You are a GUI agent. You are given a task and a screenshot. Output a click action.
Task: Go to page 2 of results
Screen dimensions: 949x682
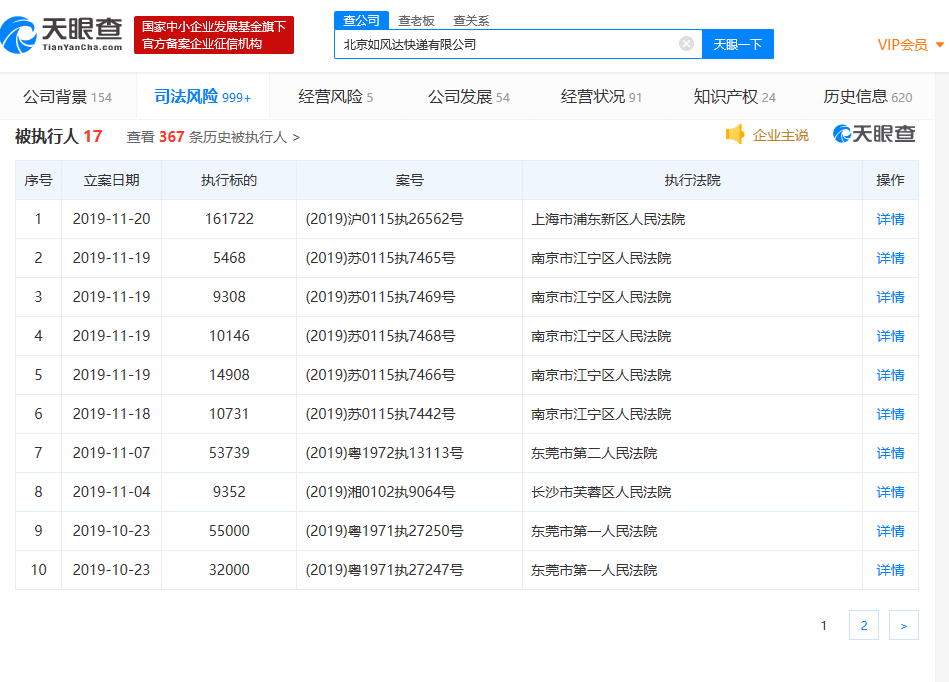[863, 625]
